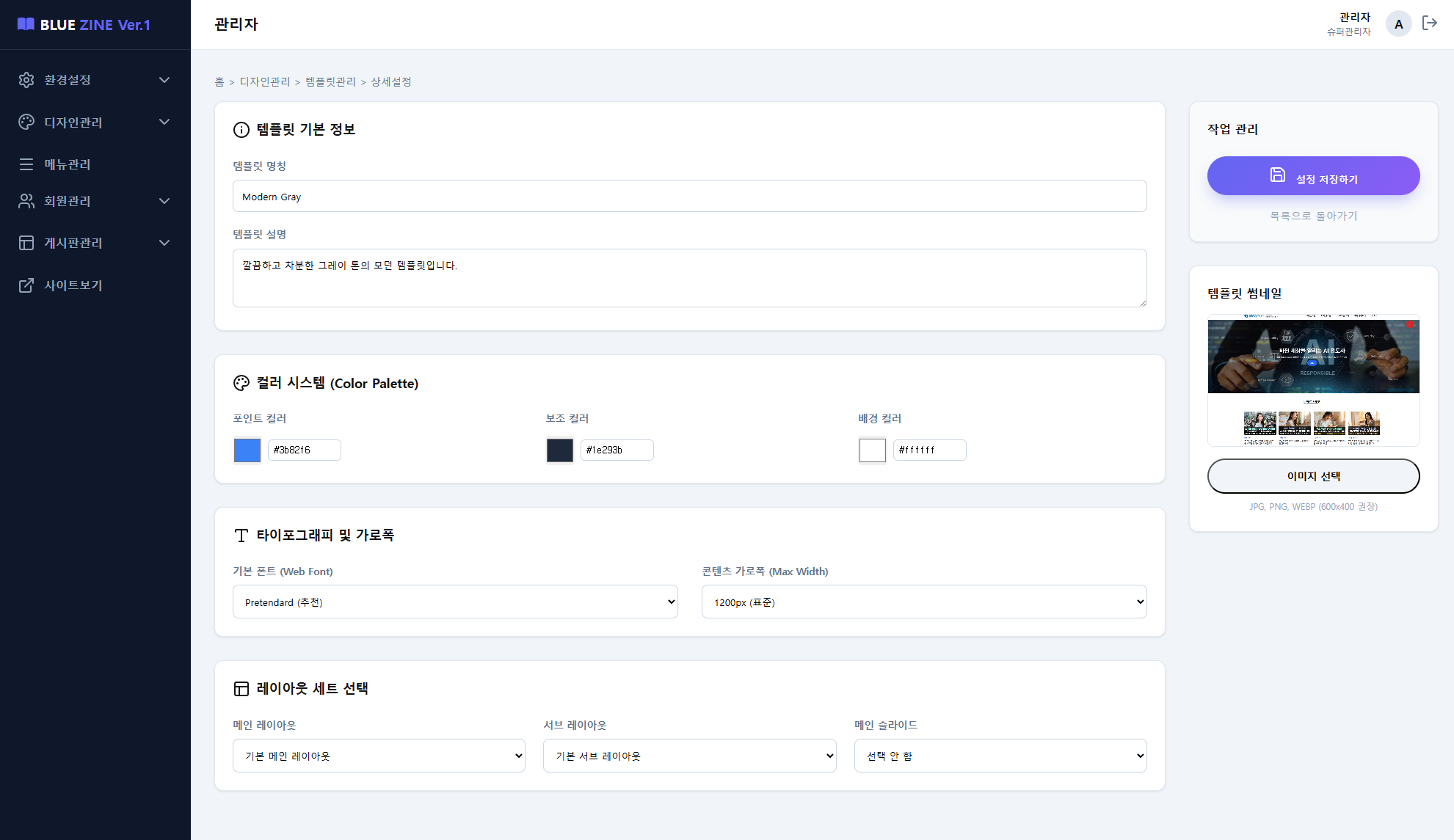
Task: Click the palette icon beside 컬러 시스템
Action: pyautogui.click(x=241, y=383)
